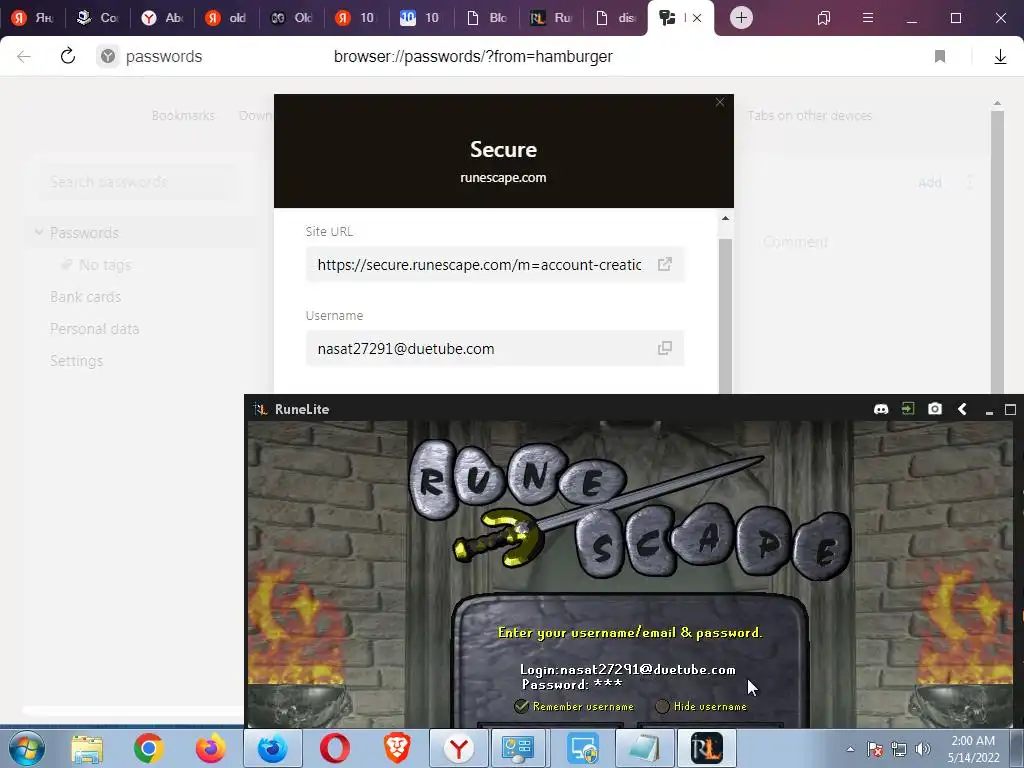Toggle the Hide username checkbox in RuneLite

click(662, 706)
